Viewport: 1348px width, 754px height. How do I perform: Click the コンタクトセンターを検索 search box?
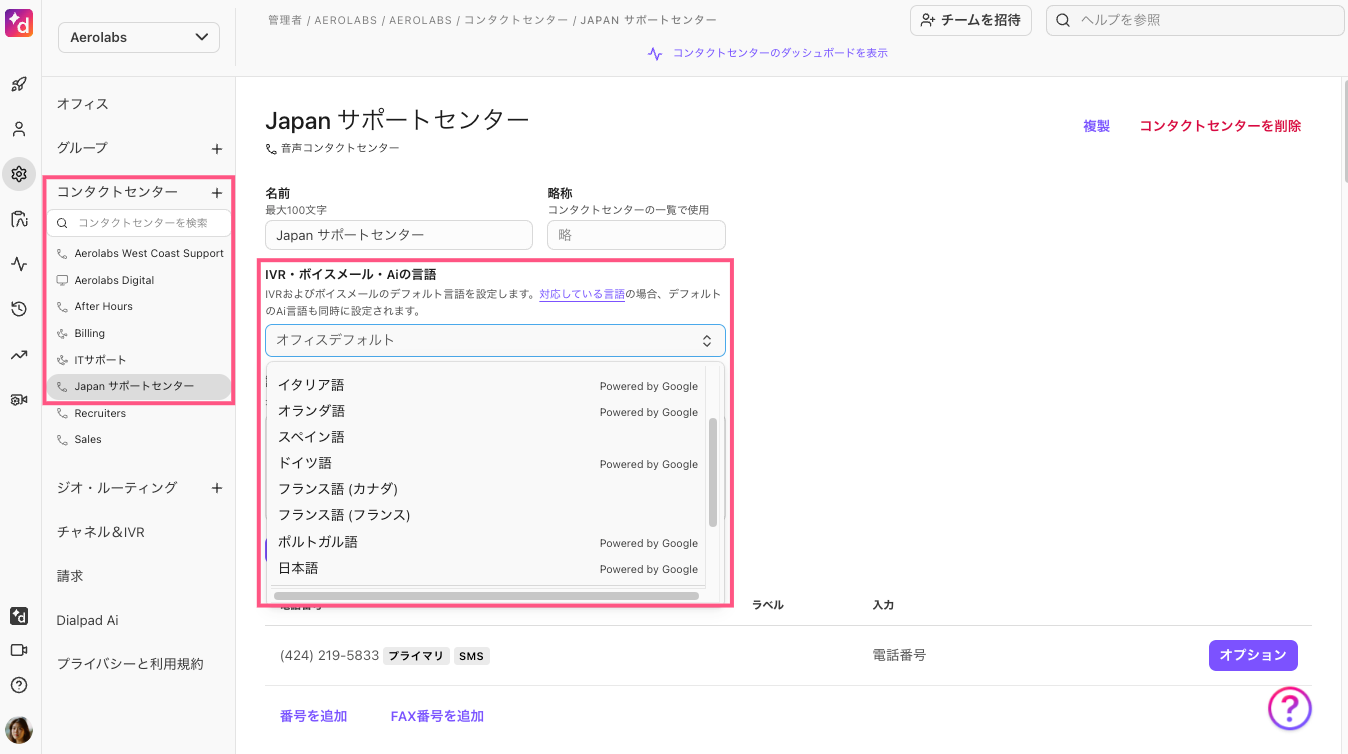(140, 223)
